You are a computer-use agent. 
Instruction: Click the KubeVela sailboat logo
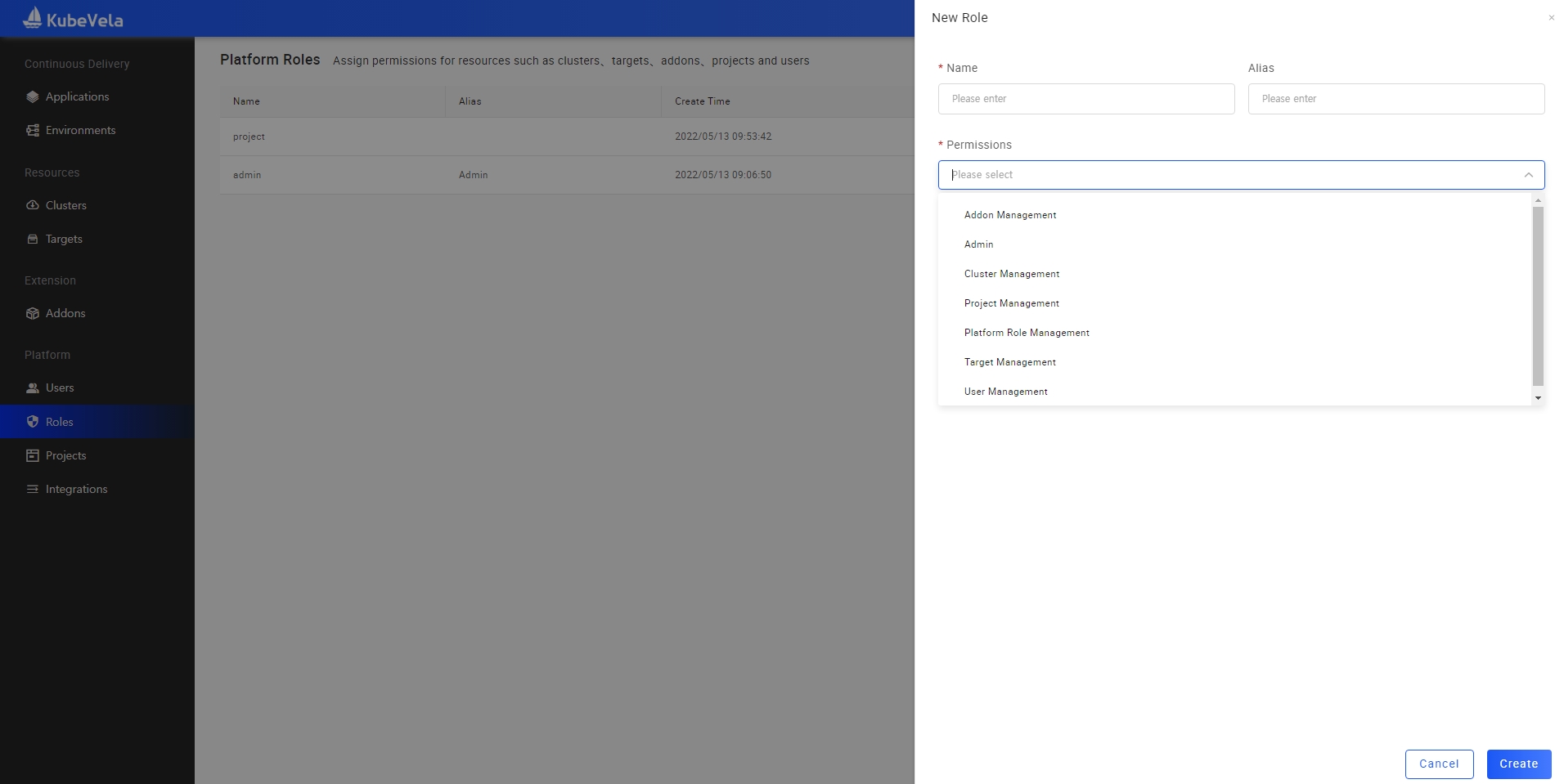click(x=33, y=18)
